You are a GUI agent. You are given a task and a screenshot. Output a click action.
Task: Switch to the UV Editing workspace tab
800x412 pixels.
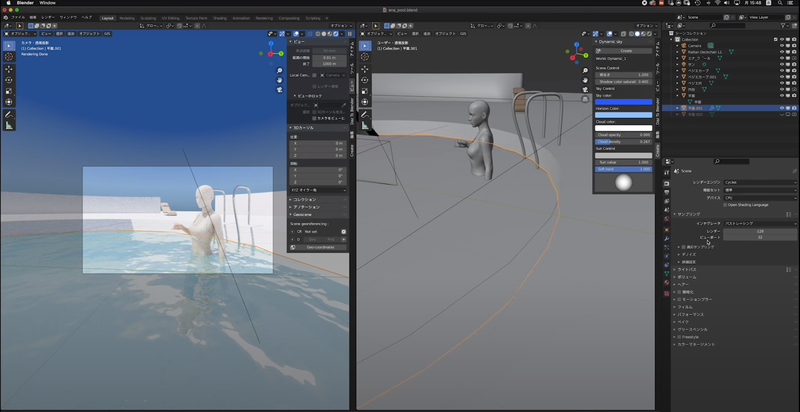170,18
